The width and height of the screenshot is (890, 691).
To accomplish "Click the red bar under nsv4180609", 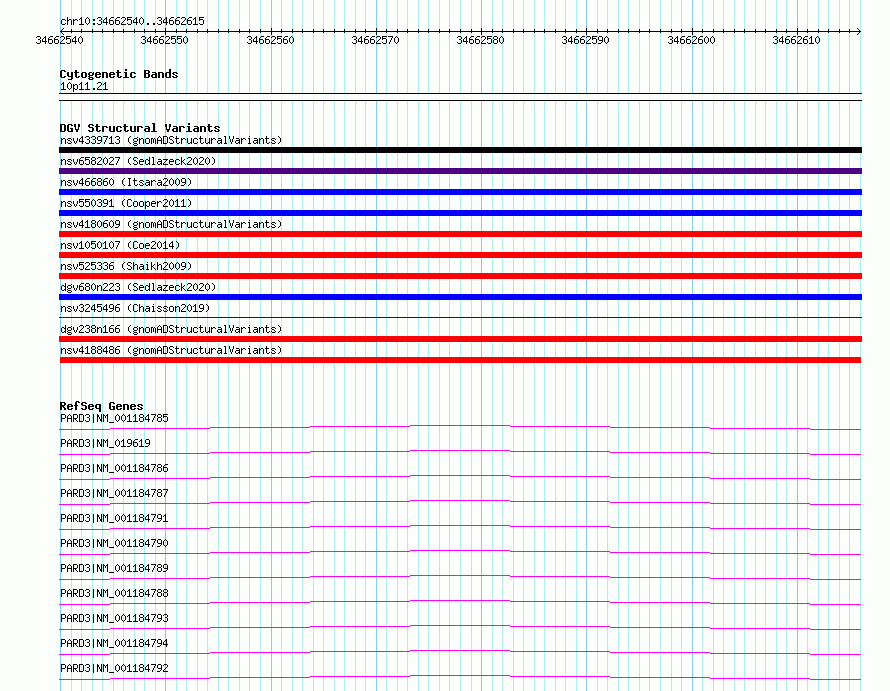I will click(x=460, y=234).
